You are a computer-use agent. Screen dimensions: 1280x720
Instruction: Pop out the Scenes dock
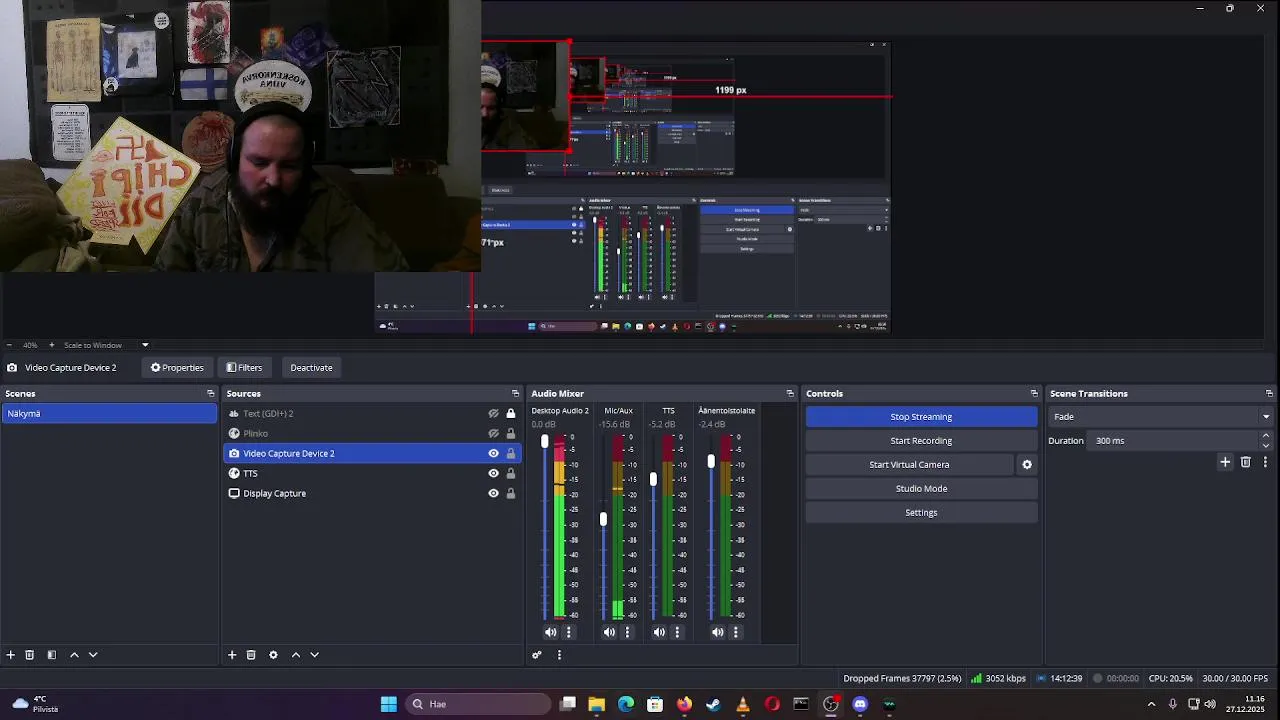pos(210,394)
